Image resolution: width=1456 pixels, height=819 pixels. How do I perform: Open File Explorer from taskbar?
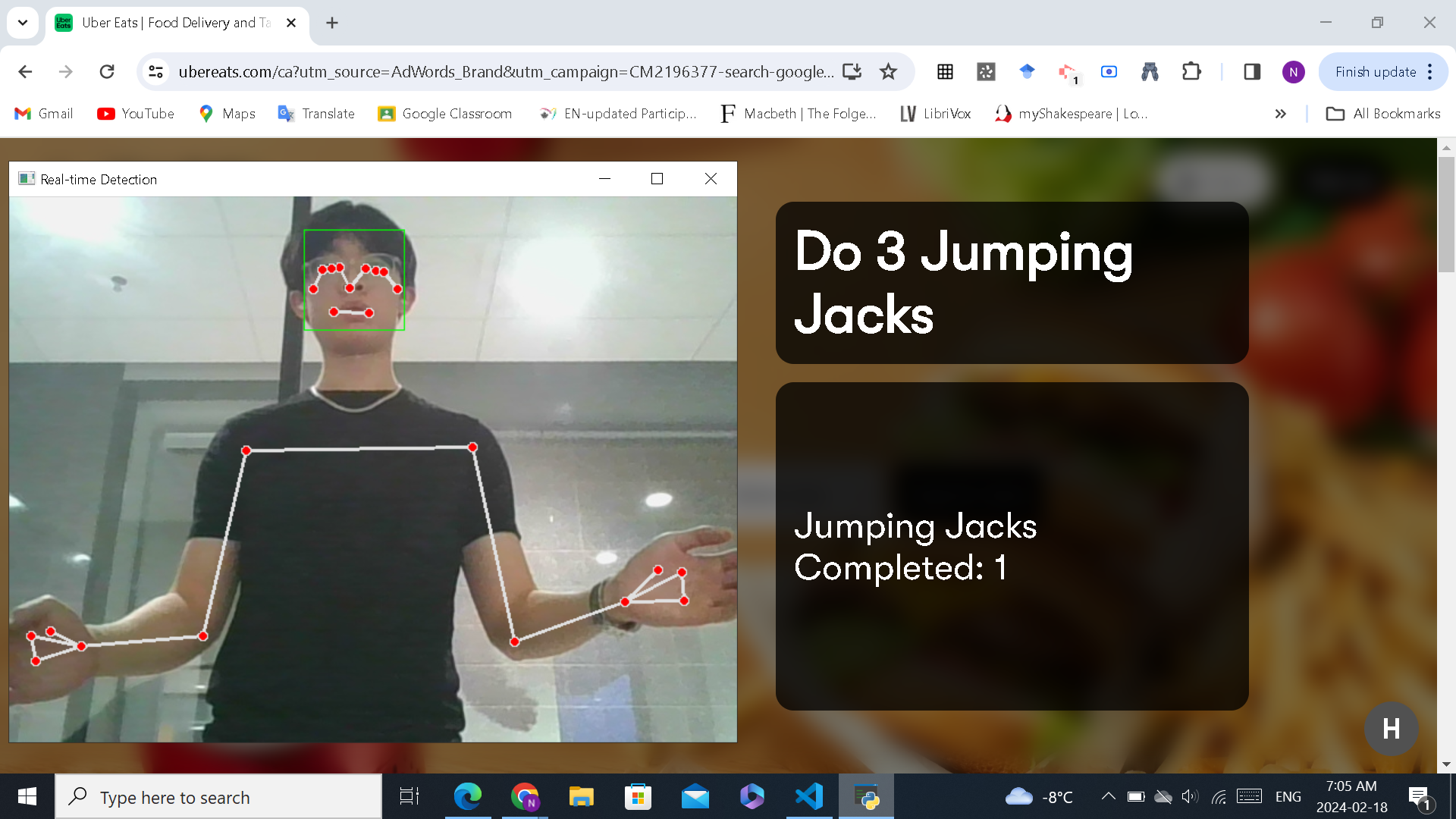coord(581,796)
